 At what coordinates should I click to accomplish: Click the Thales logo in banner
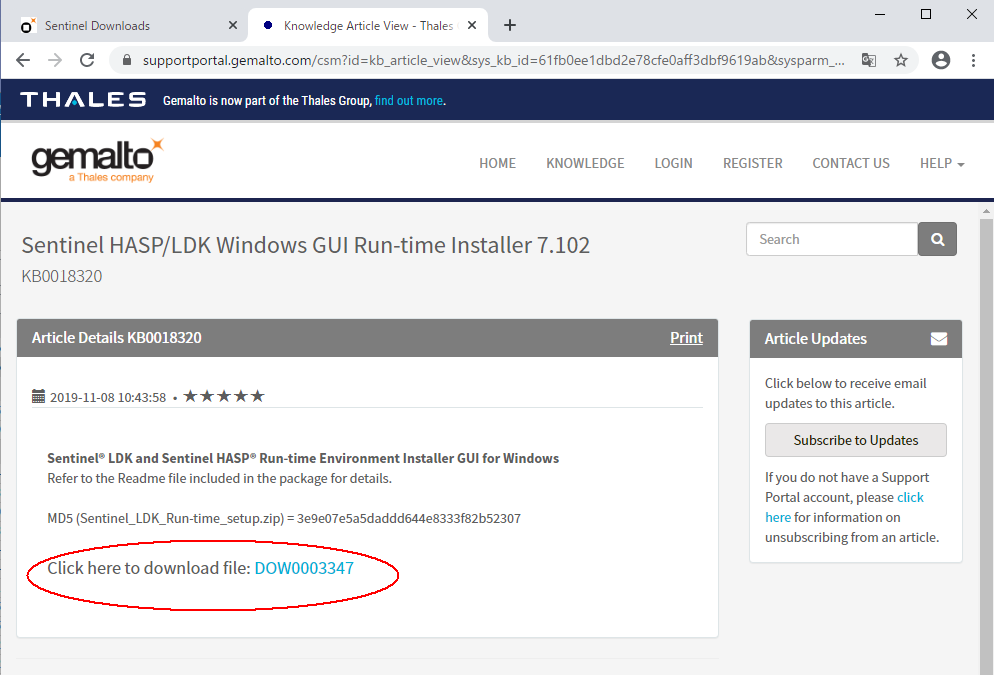click(83, 100)
